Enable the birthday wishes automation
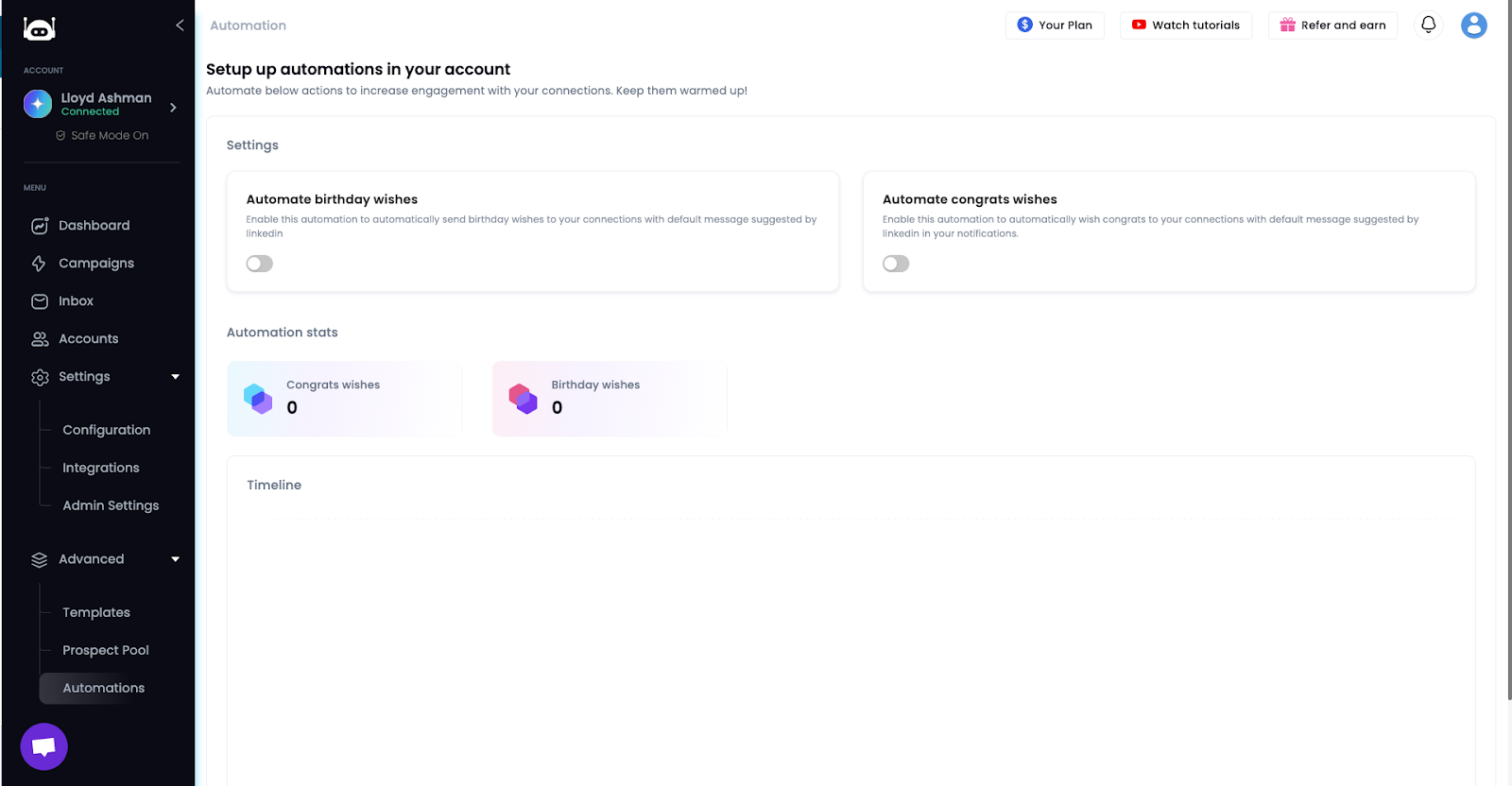The image size is (1512, 786). pos(260,264)
